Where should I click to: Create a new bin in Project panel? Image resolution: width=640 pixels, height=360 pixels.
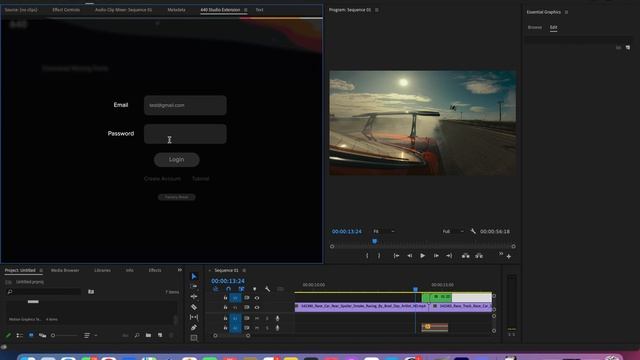tap(148, 335)
